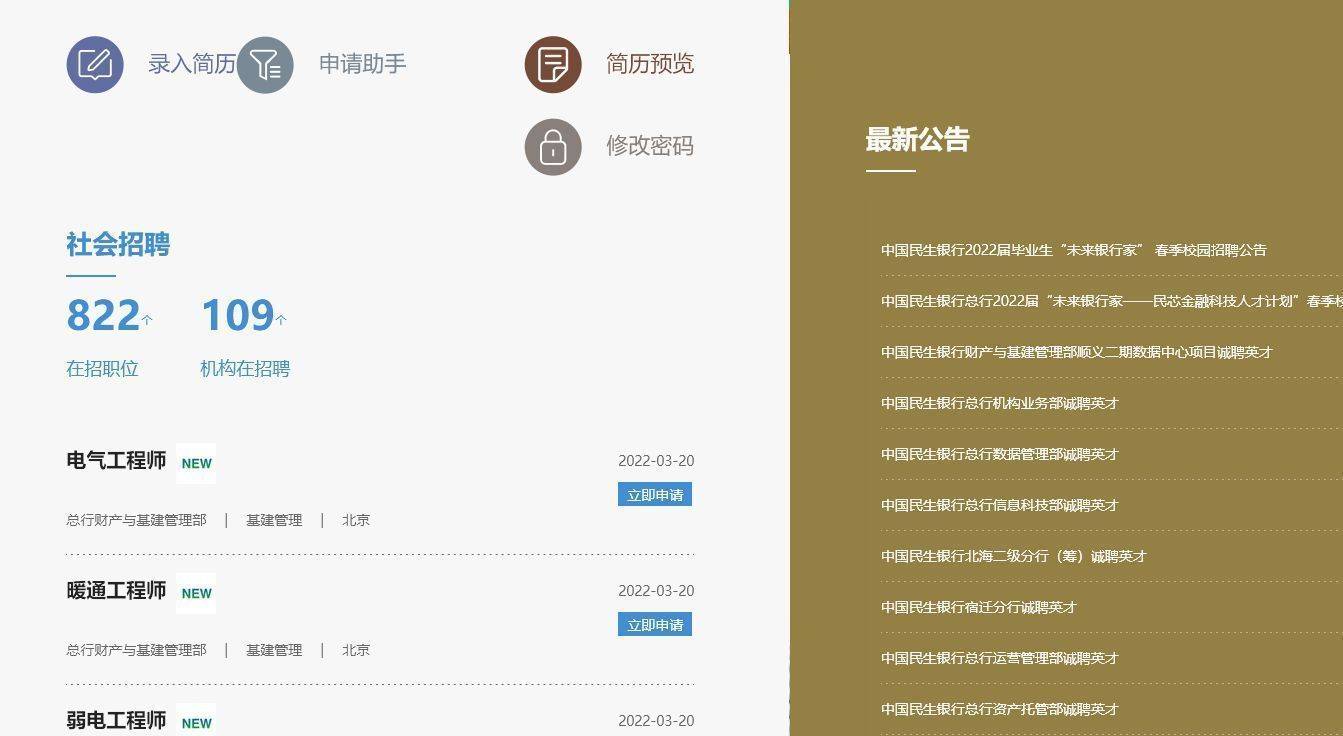Select the 修改密码 text label
The width and height of the screenshot is (1343, 736).
649,146
